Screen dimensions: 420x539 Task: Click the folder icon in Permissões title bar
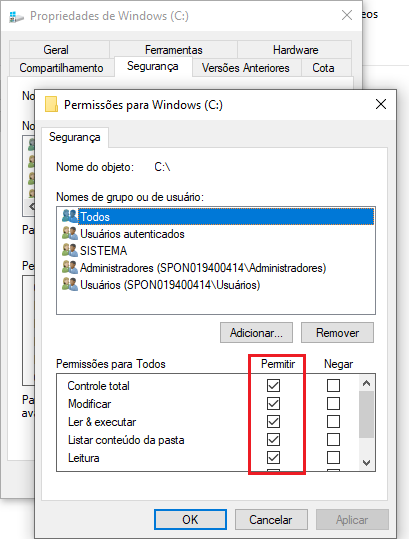pyautogui.click(x=51, y=104)
